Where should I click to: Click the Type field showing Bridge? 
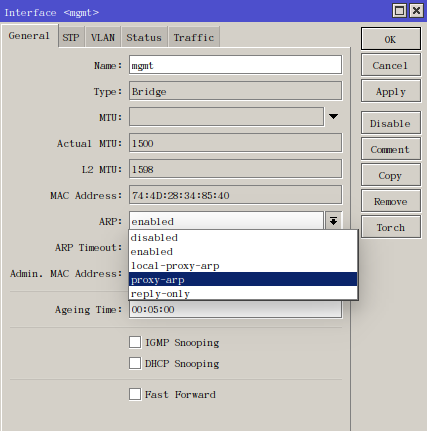[235, 91]
